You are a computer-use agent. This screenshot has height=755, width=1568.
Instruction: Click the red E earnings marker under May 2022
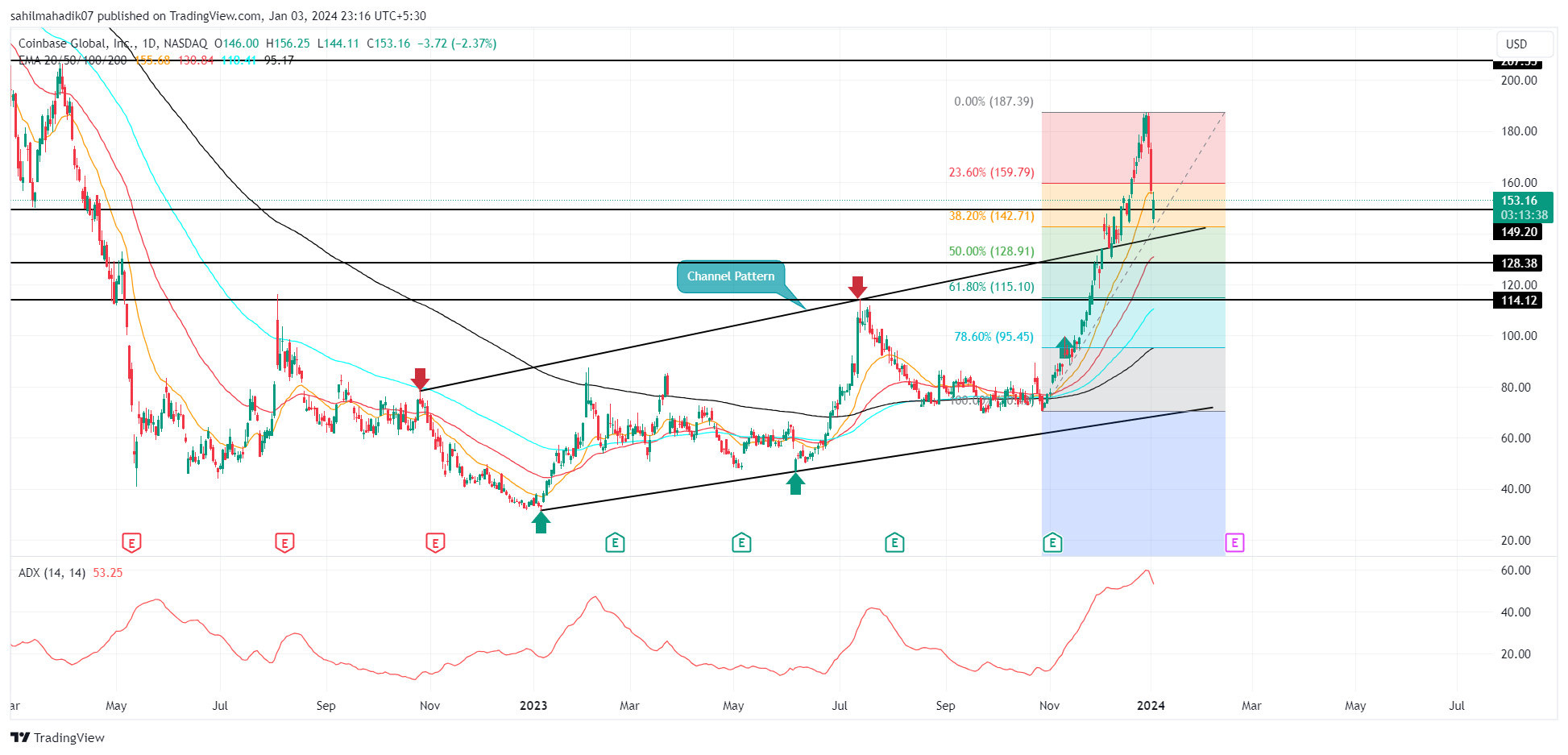click(131, 543)
